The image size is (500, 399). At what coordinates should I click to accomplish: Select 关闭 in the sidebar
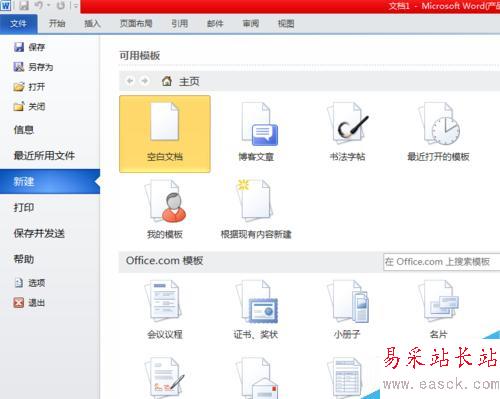point(30,107)
